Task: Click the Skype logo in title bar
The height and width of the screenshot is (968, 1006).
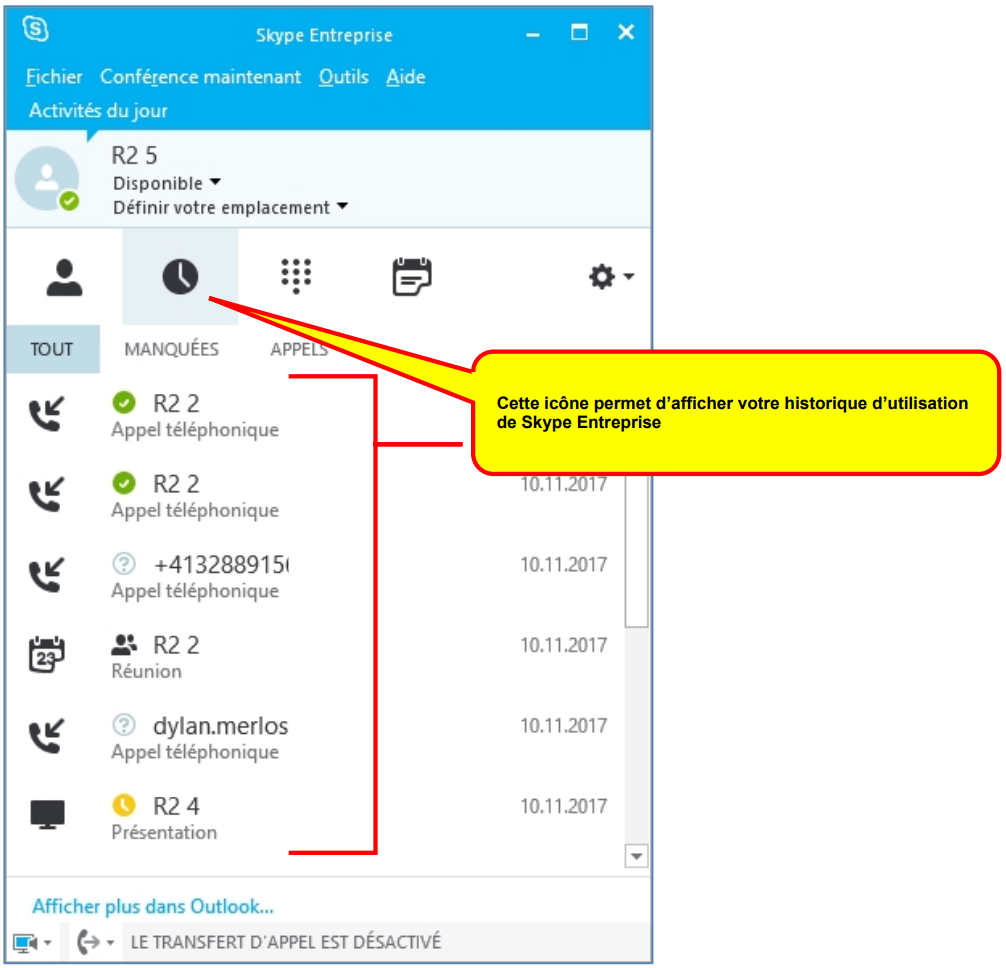Action: click(35, 29)
